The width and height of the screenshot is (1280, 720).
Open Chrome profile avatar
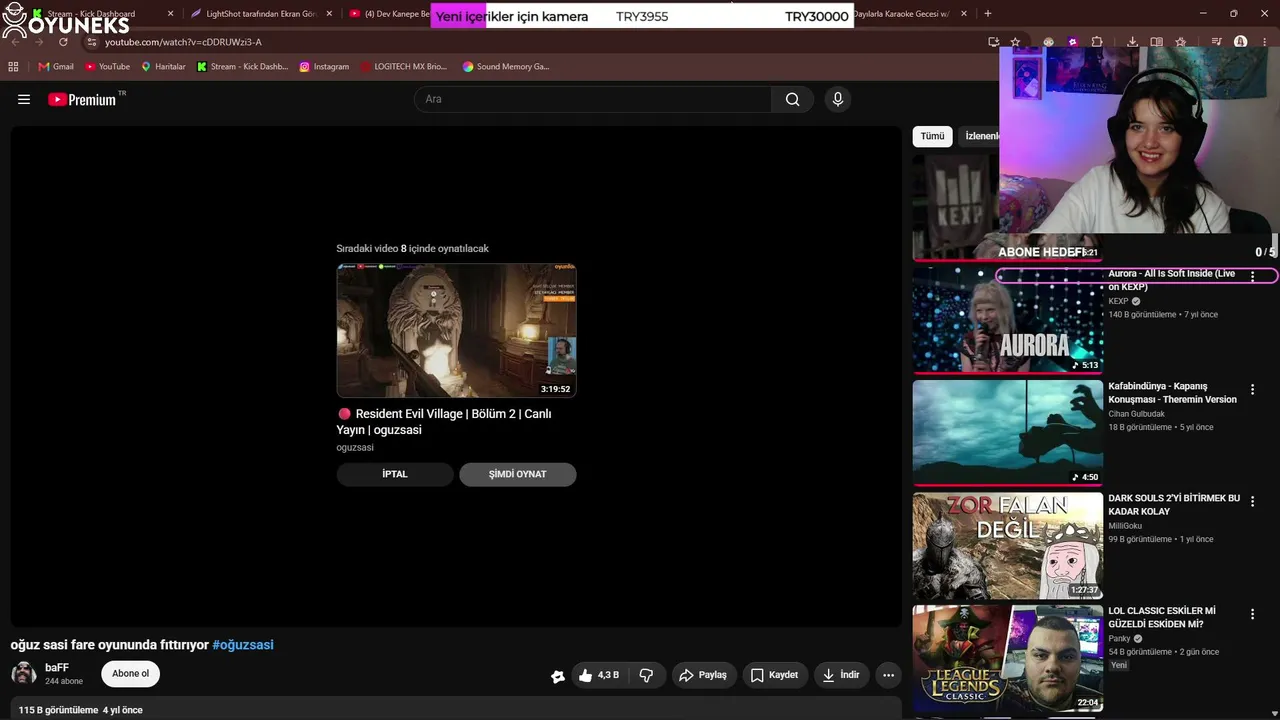[x=1240, y=42]
